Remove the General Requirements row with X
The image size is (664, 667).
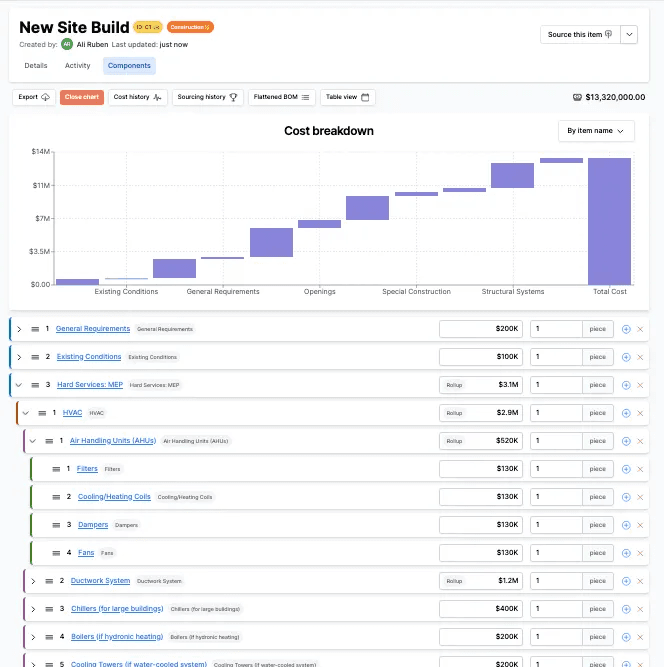[640, 329]
